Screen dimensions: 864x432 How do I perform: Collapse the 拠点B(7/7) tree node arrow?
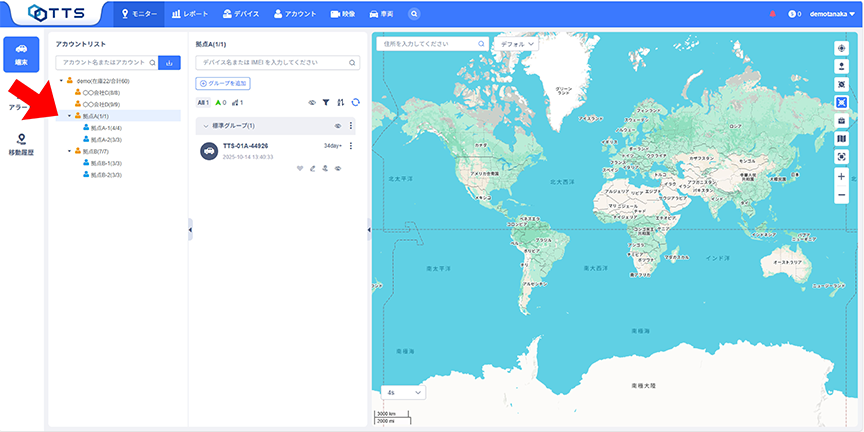point(69,151)
